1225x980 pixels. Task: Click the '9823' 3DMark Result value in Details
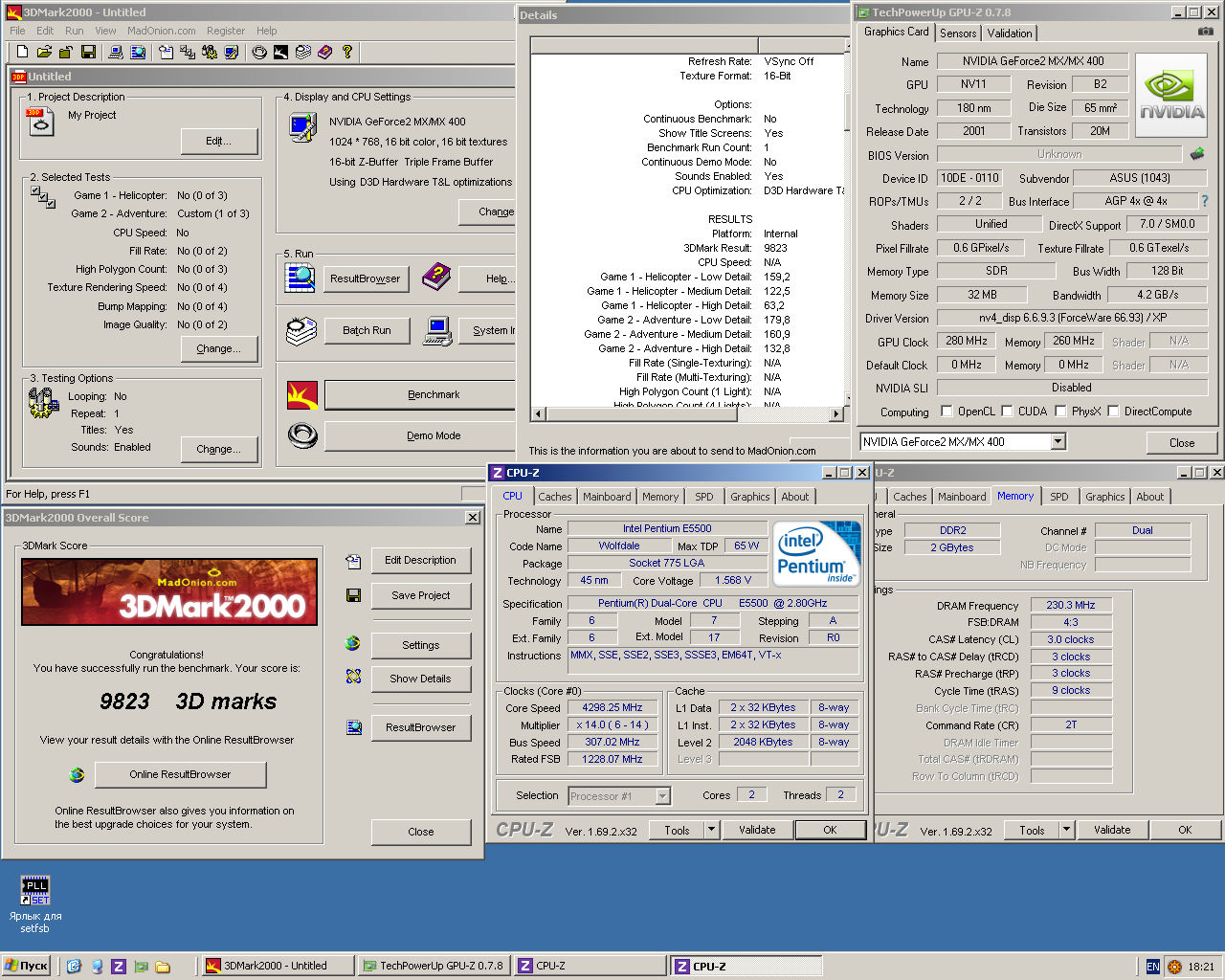click(775, 248)
